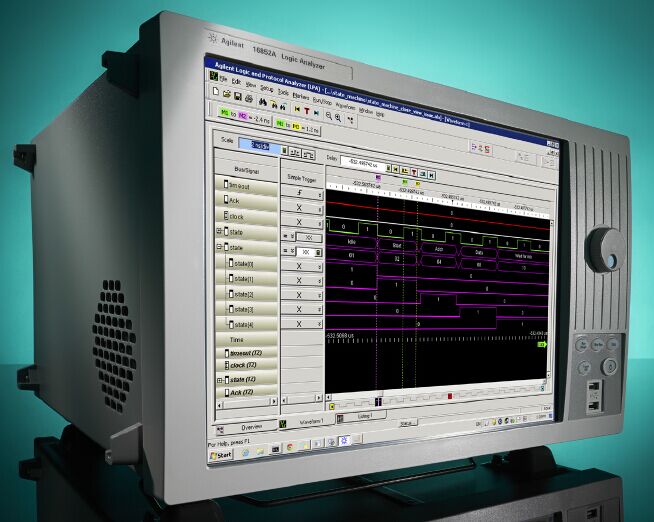Open the Run/Stop menu
This screenshot has height=522, width=654.
pos(322,100)
